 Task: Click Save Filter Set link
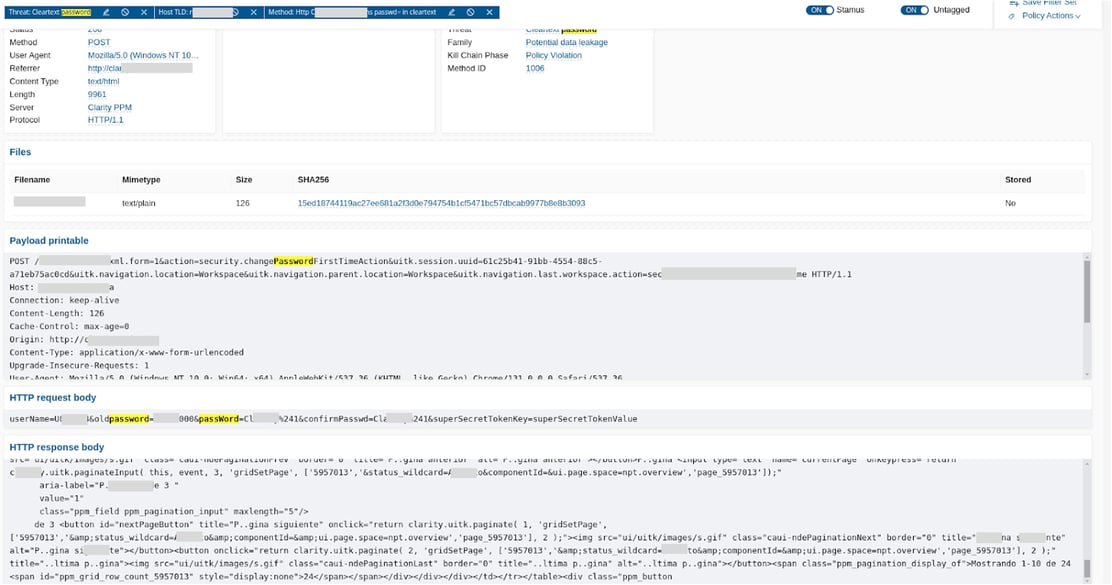point(1049,3)
